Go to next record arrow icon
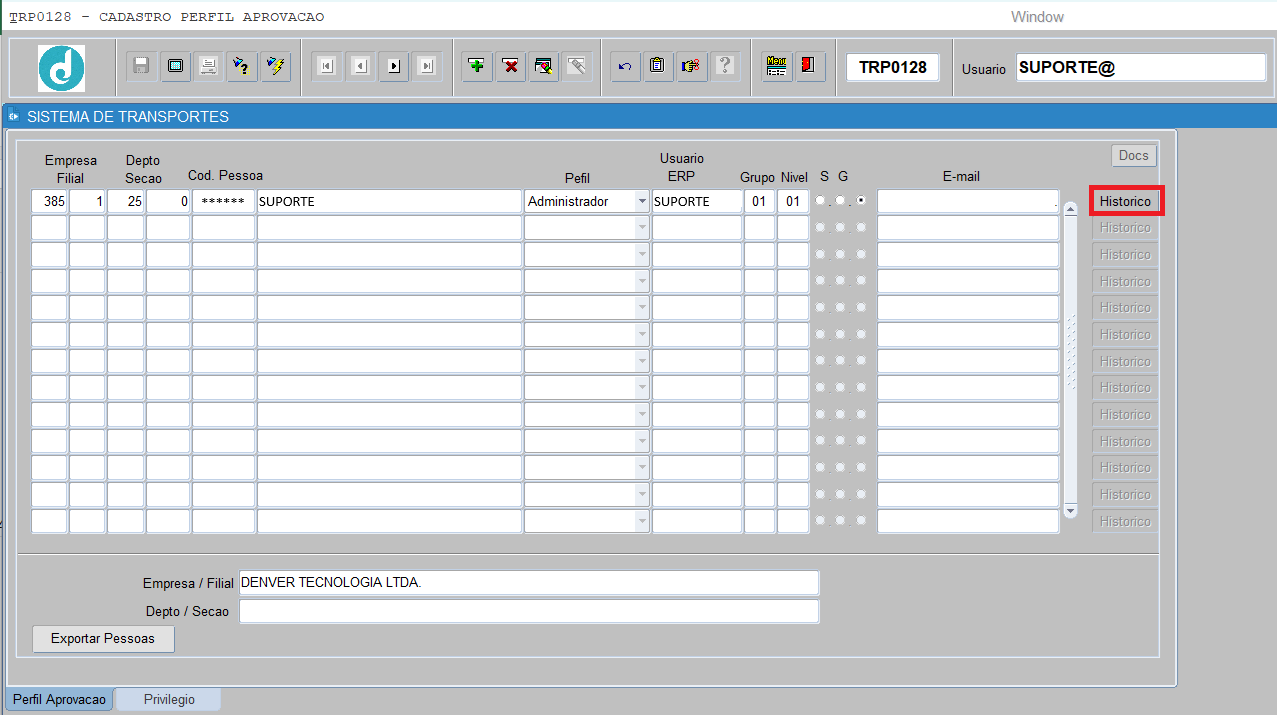 coord(394,66)
